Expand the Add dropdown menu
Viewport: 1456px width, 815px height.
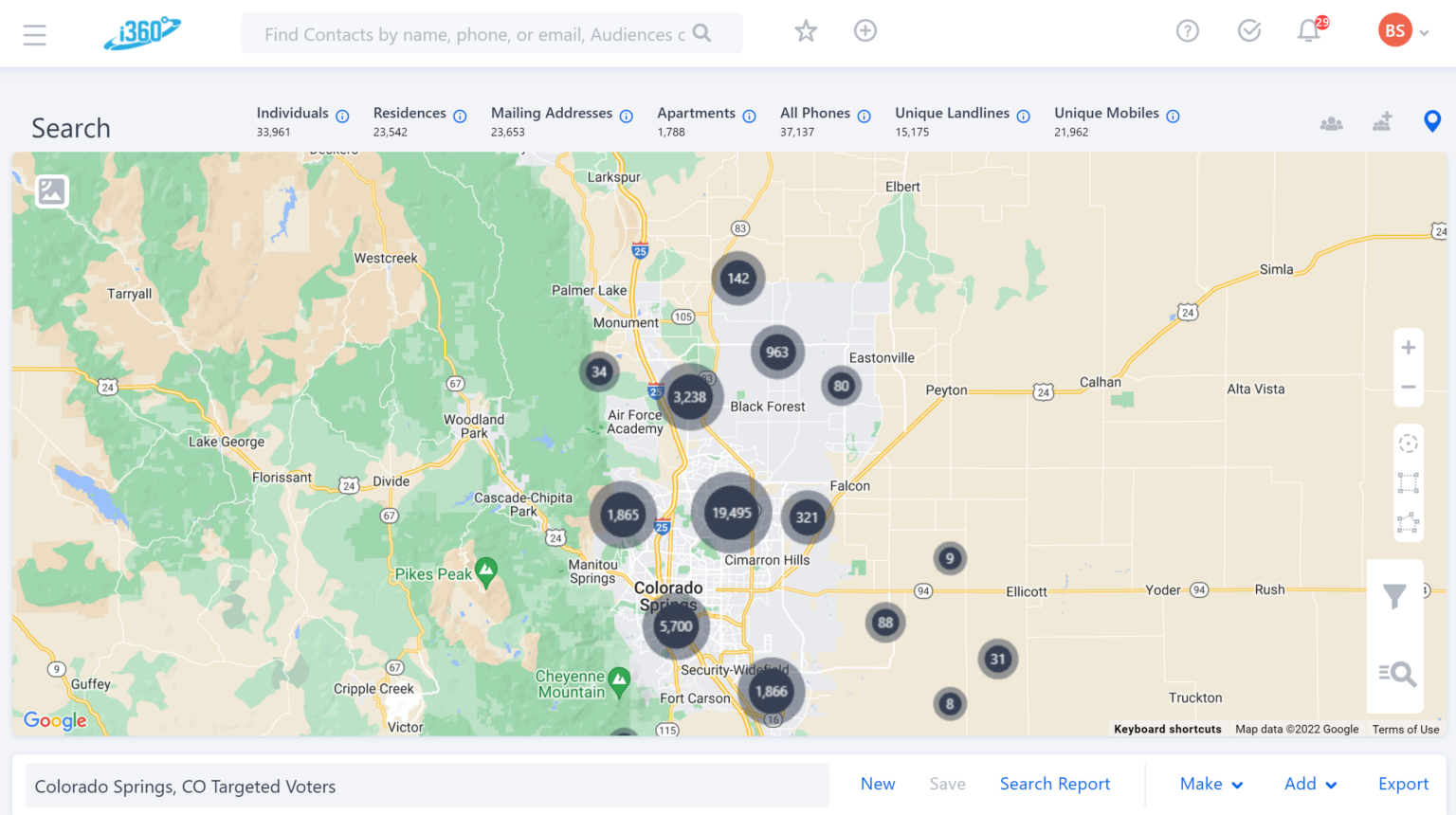[1311, 784]
